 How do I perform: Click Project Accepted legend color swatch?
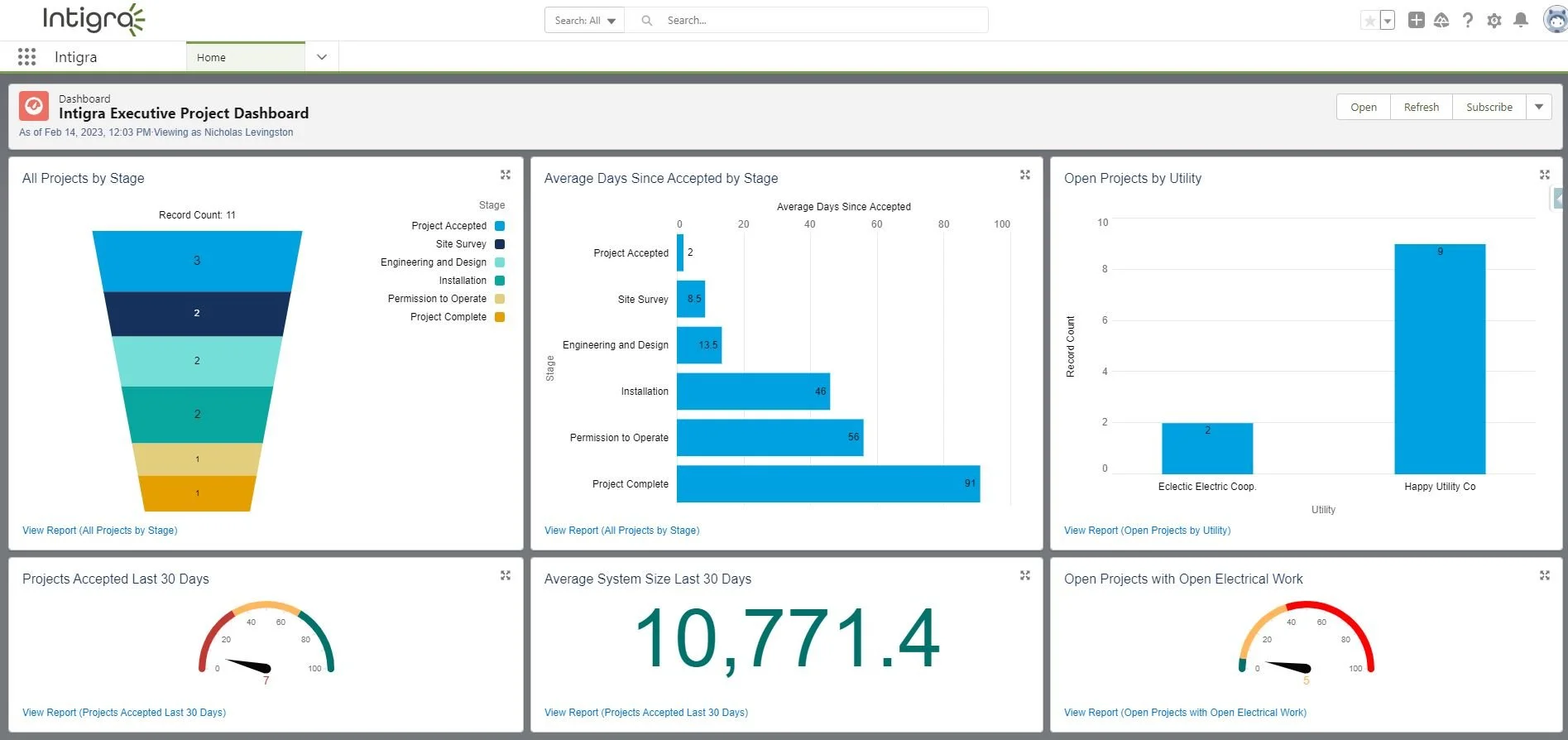[x=500, y=226]
